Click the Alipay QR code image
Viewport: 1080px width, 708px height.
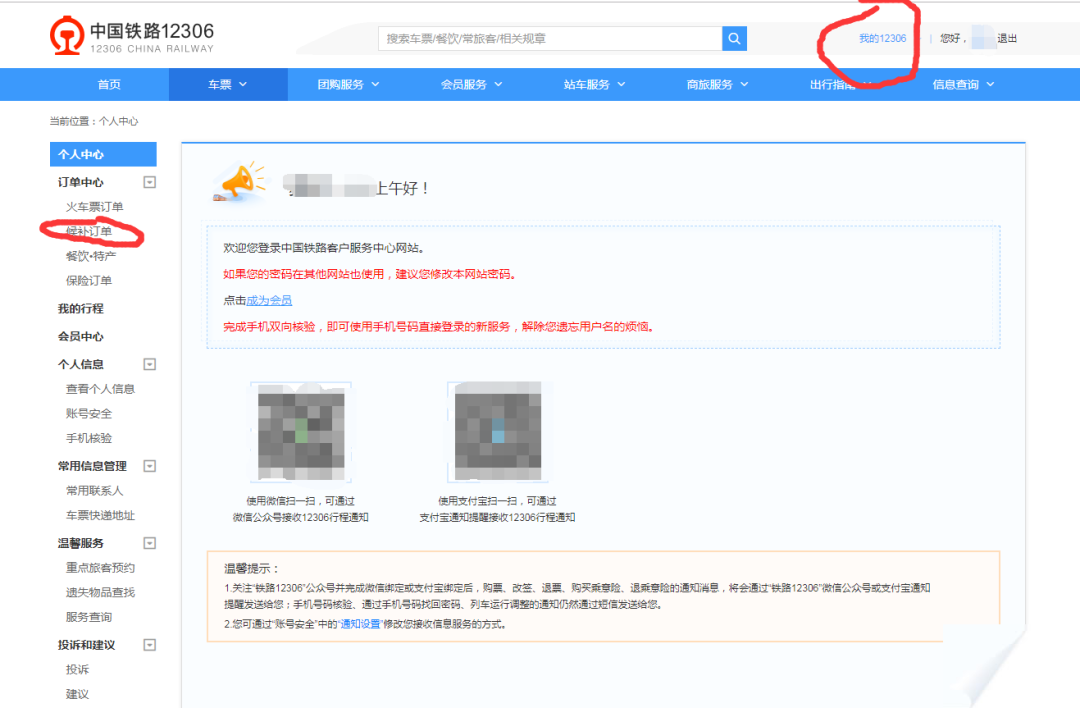click(x=497, y=431)
